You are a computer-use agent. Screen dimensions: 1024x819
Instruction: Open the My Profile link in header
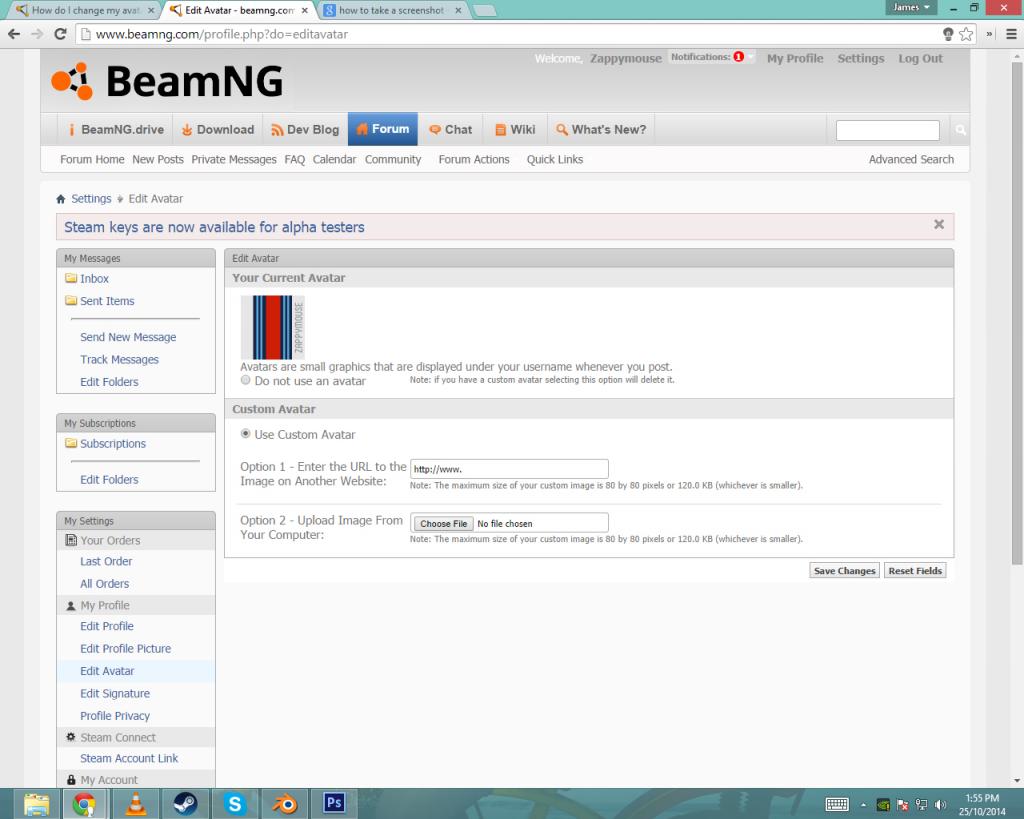[795, 58]
